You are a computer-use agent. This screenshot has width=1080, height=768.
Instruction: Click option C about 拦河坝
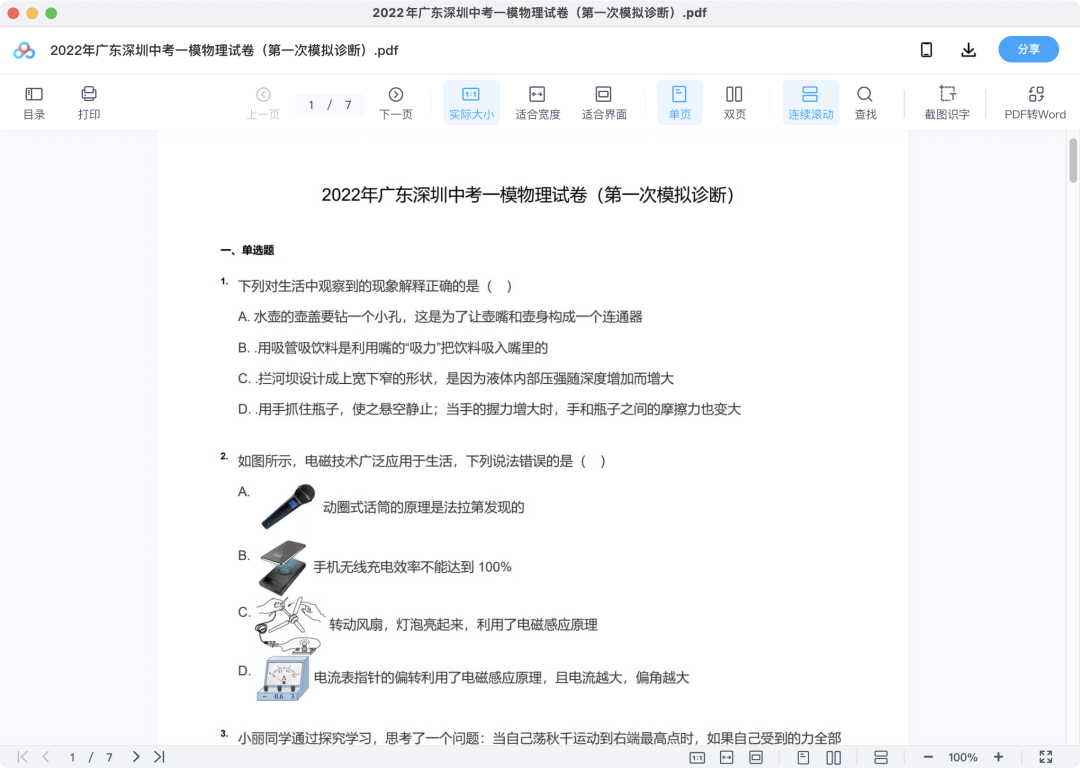pyautogui.click(x=456, y=378)
